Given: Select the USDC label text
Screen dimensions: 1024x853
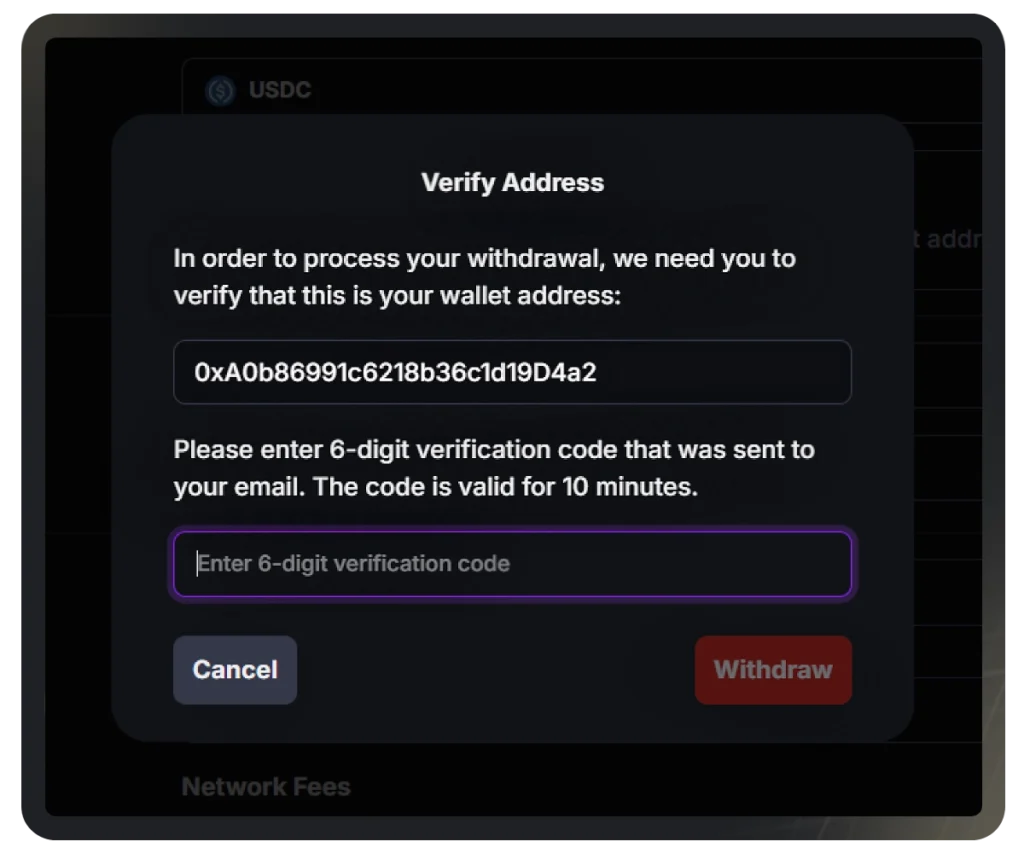Looking at the screenshot, I should coord(280,90).
